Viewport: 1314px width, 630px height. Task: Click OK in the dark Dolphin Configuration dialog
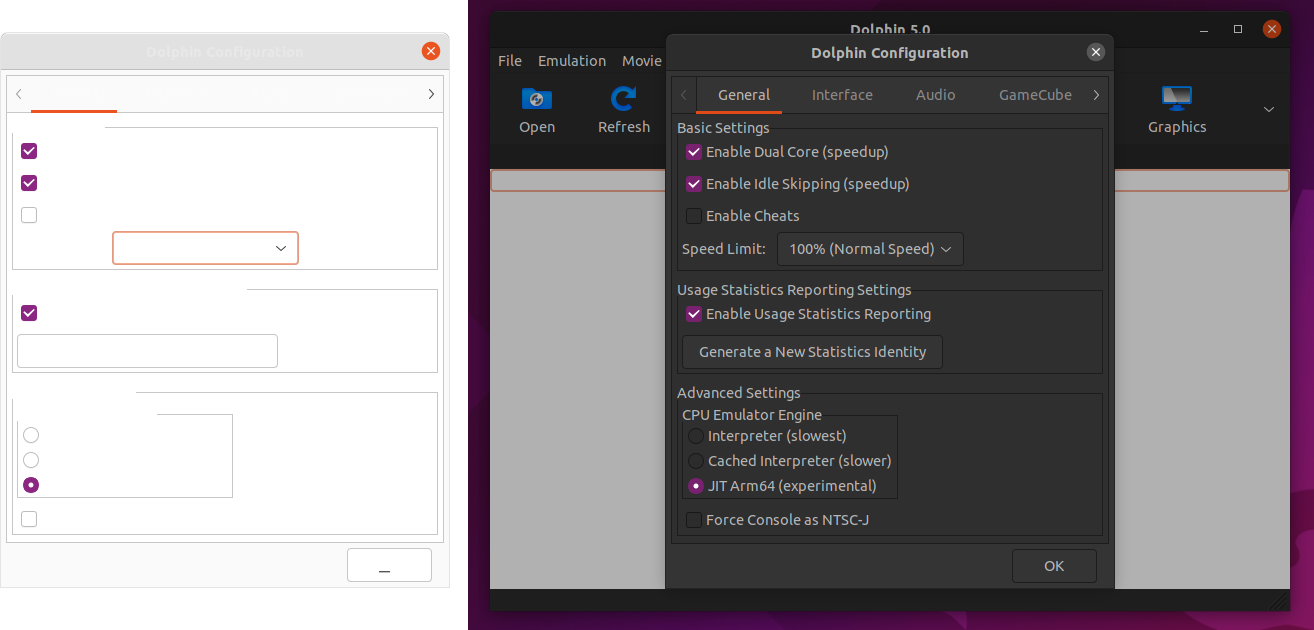[1054, 566]
